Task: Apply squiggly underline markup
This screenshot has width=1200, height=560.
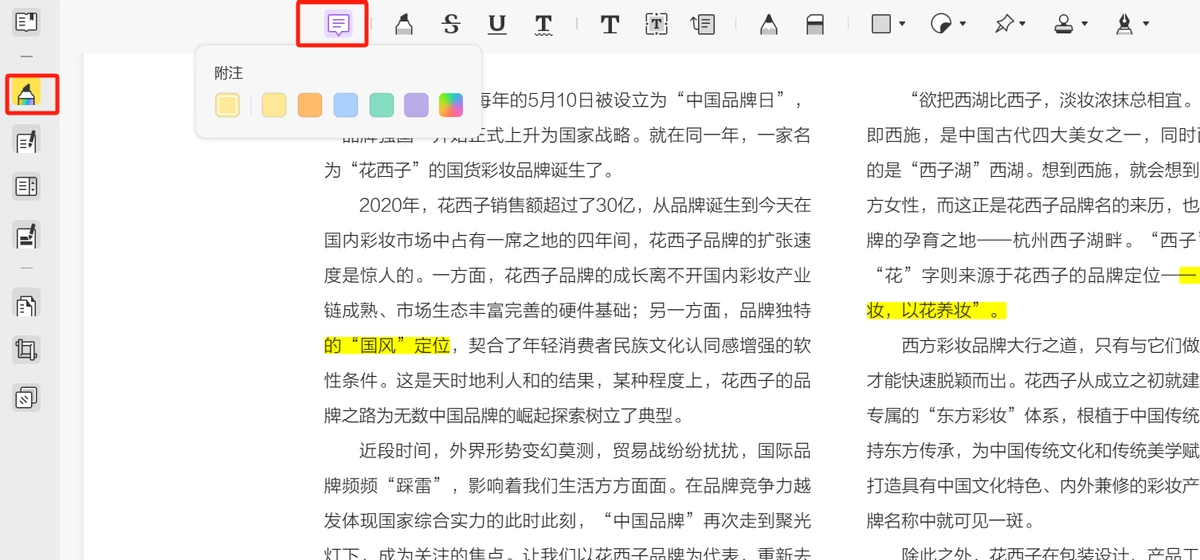Action: click(543, 25)
